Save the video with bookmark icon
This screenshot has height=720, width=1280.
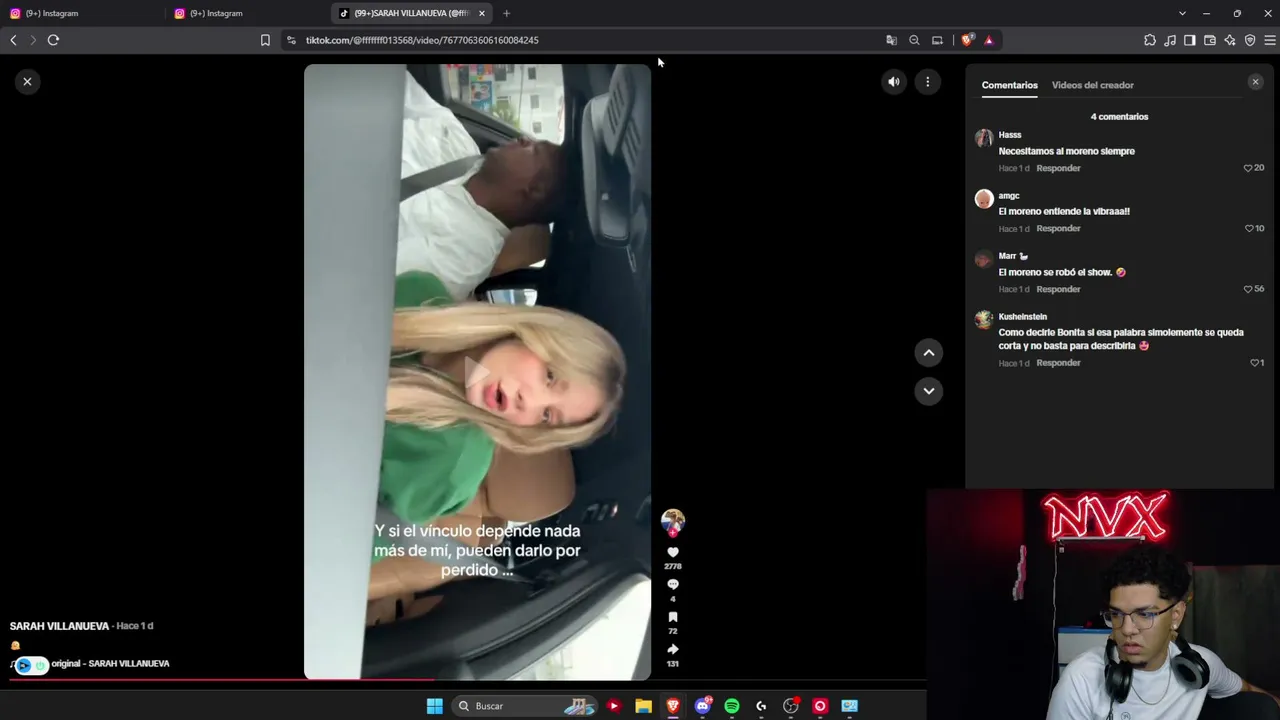(x=673, y=617)
